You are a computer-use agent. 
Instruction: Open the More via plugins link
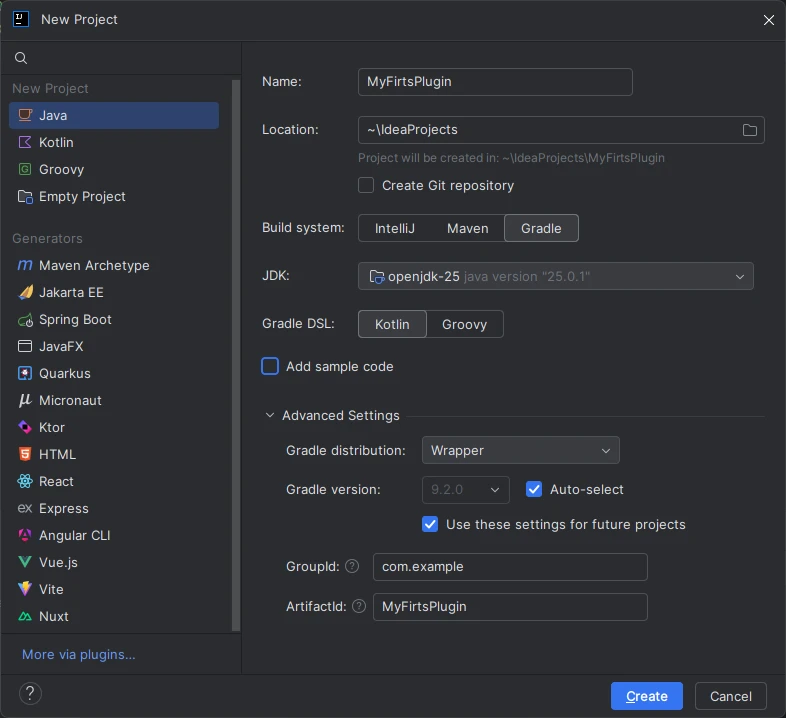78,654
